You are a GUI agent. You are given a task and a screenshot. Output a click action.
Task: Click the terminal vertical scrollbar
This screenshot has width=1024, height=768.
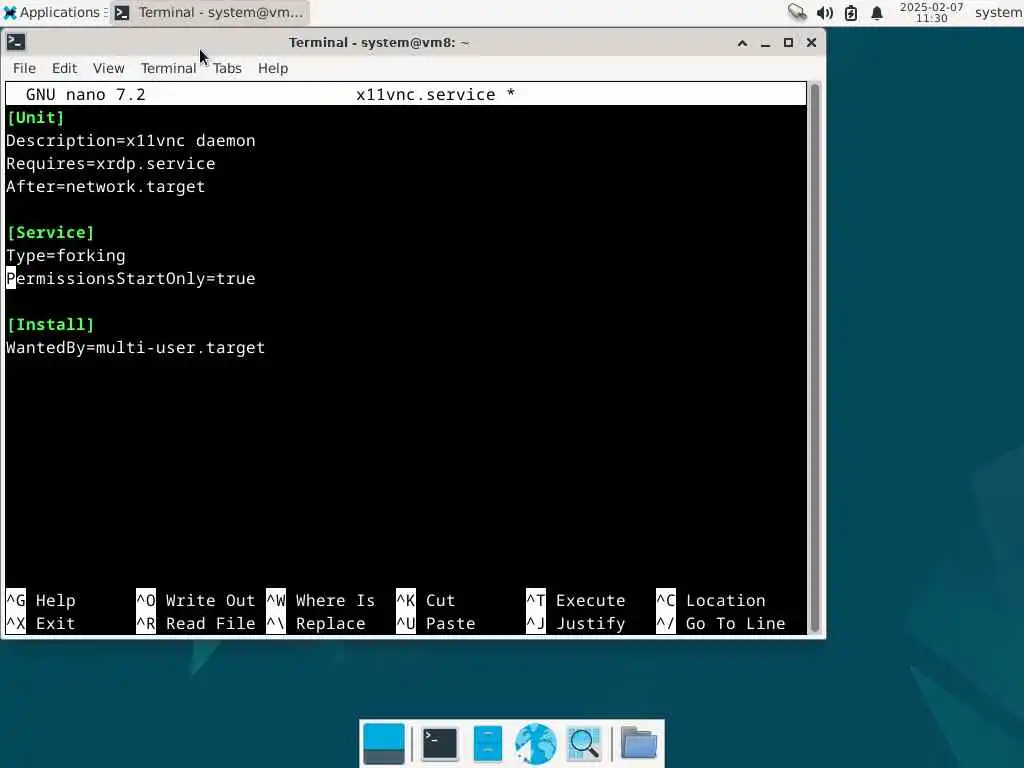[814, 358]
